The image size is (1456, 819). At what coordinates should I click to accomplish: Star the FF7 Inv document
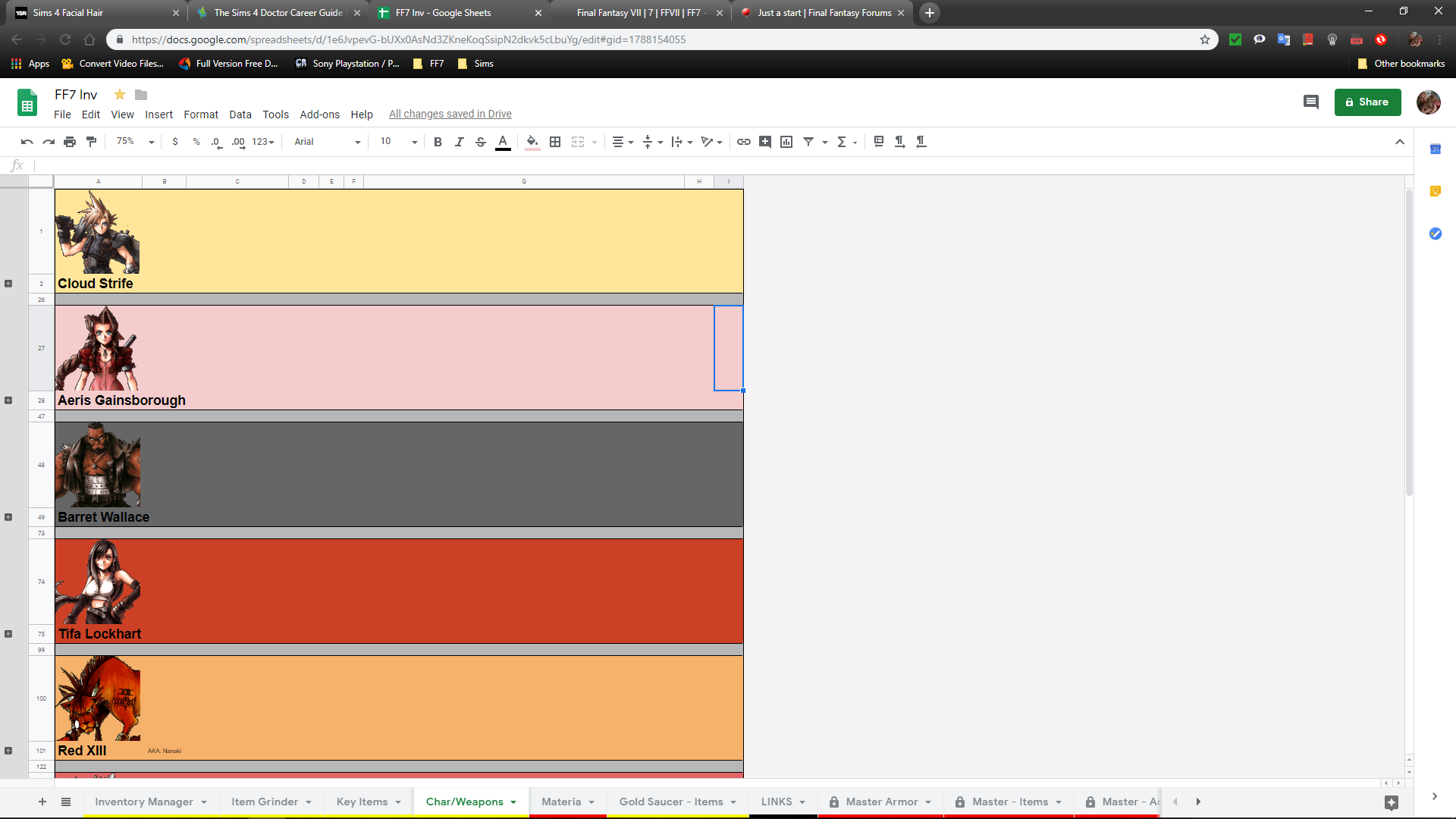click(120, 95)
